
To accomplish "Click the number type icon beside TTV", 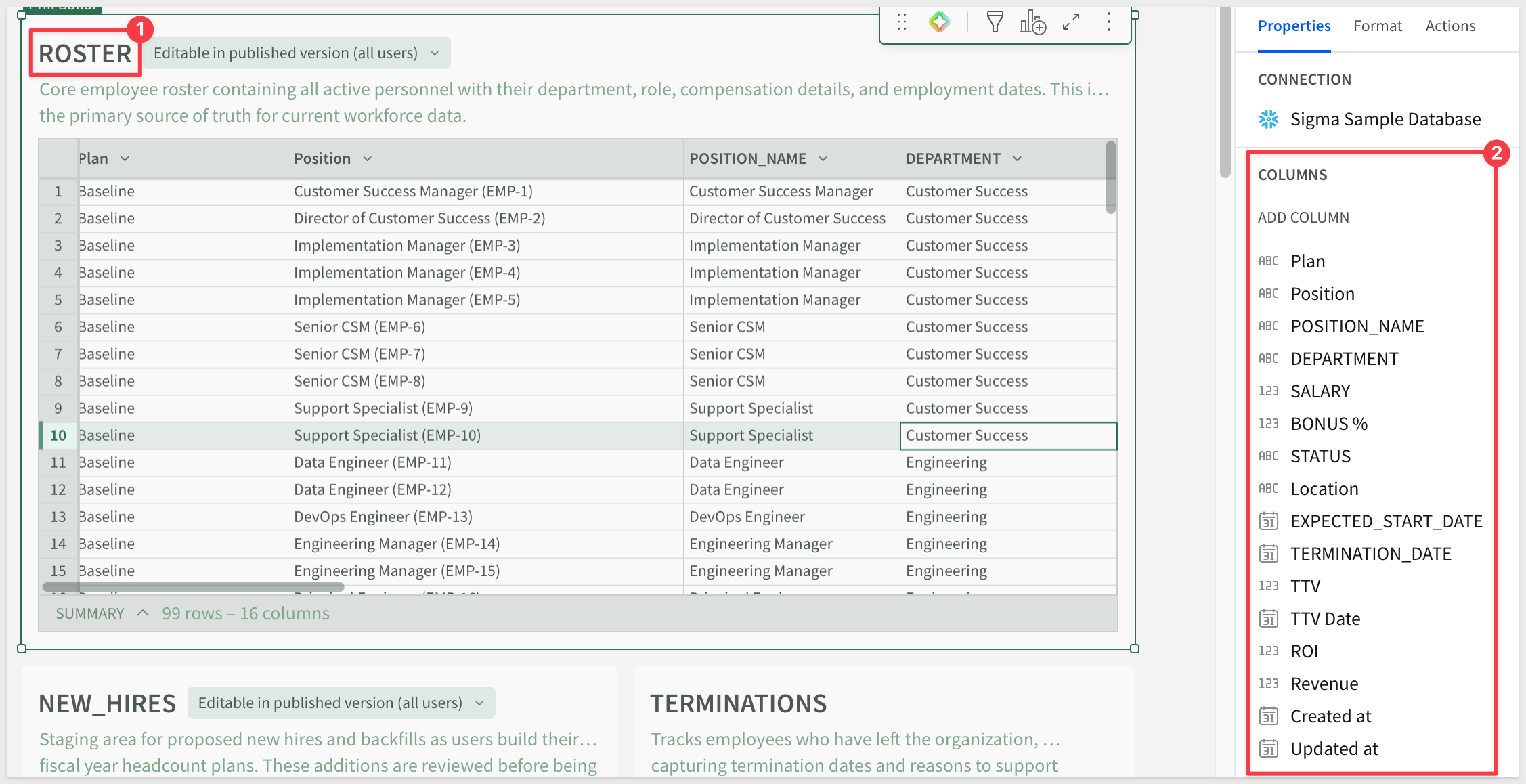I will [x=1268, y=586].
